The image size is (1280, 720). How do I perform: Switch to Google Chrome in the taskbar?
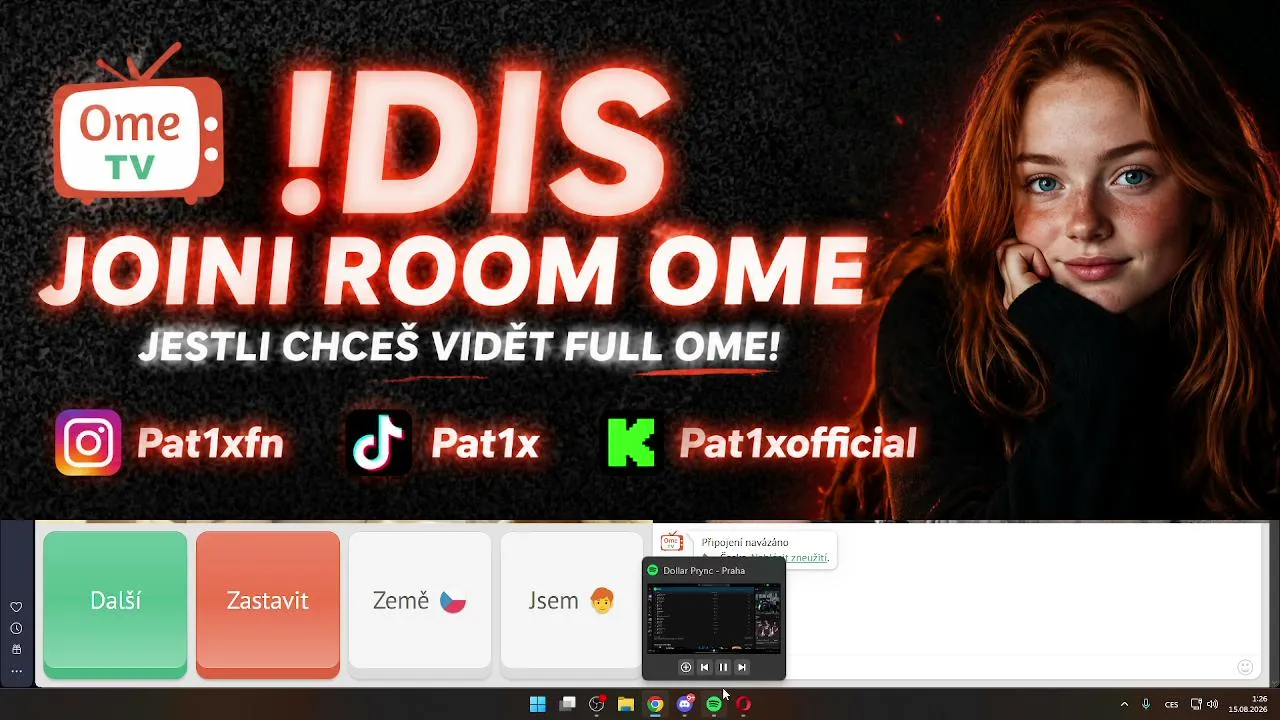click(655, 704)
